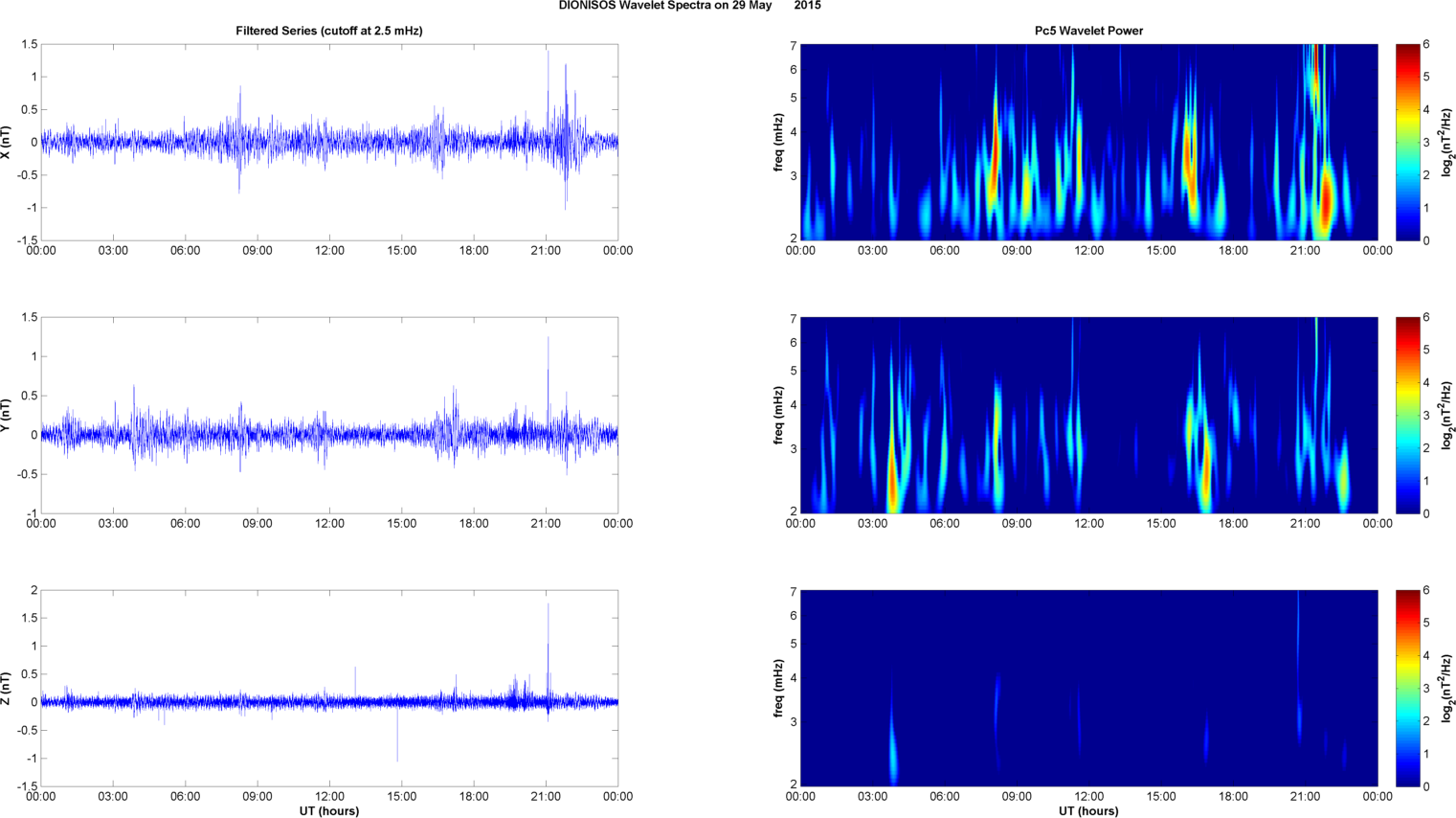1456x818 pixels.
Task: Click the main title 'DIONISOS Wavelet Spectra on 29 May 2015'
Action: pos(689,6)
